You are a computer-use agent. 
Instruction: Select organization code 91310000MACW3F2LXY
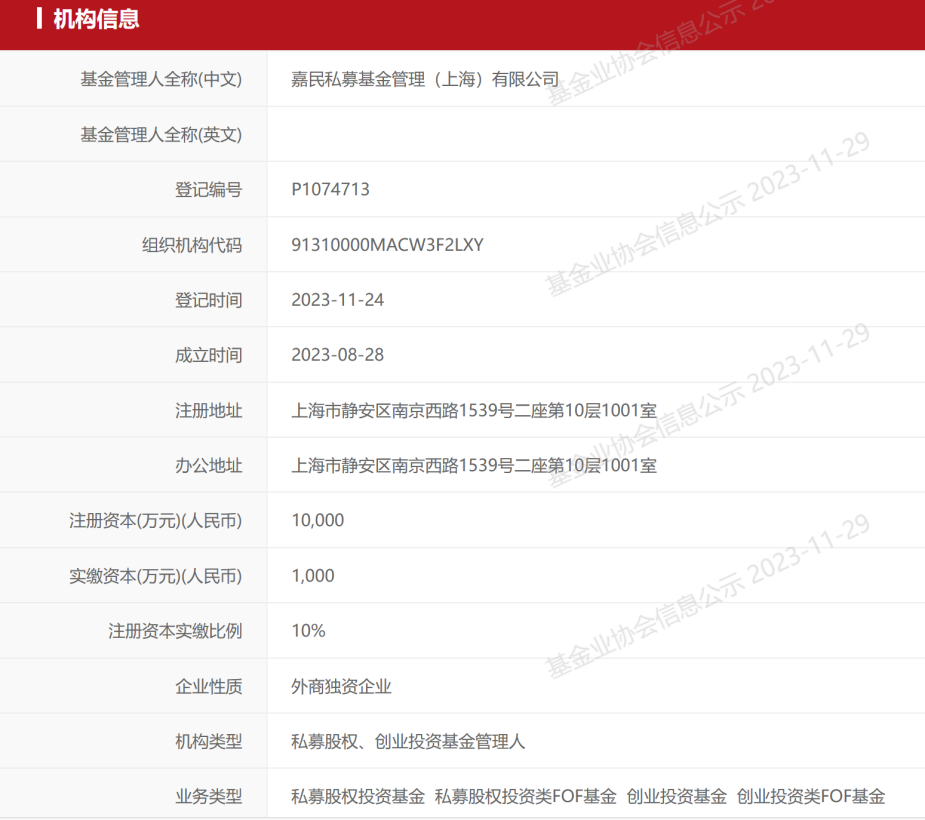point(387,245)
